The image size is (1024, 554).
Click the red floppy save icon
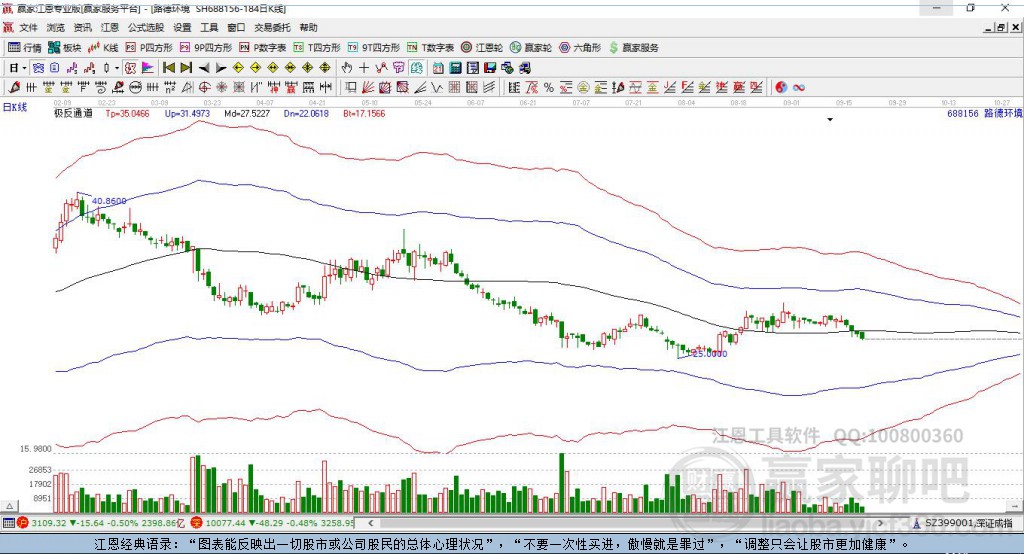click(490, 68)
